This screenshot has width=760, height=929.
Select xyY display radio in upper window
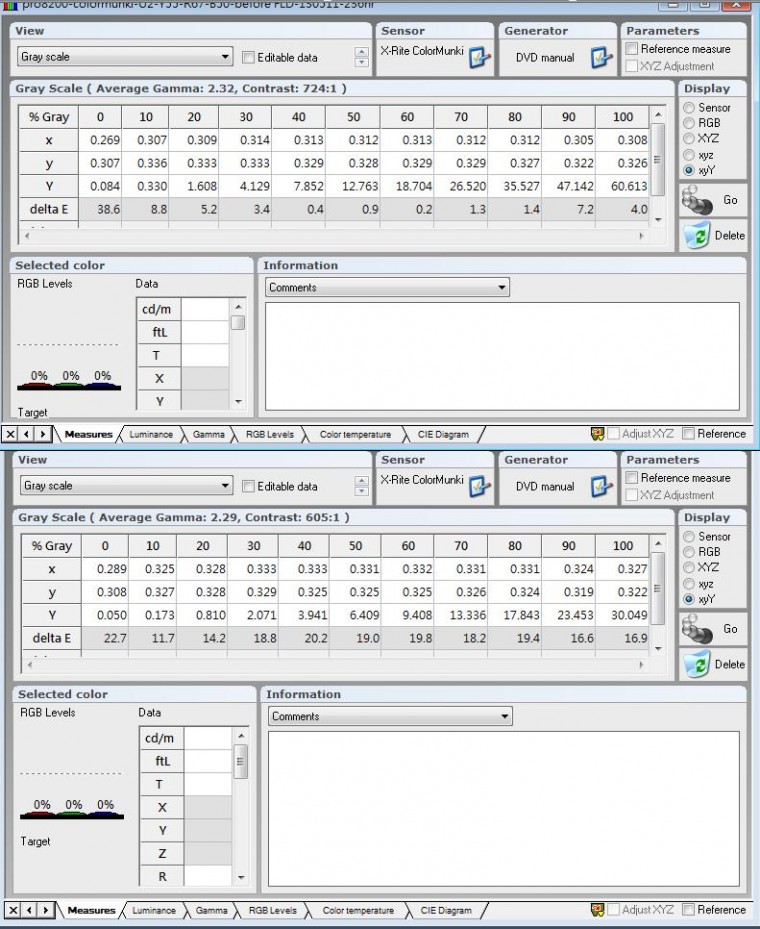tap(689, 171)
